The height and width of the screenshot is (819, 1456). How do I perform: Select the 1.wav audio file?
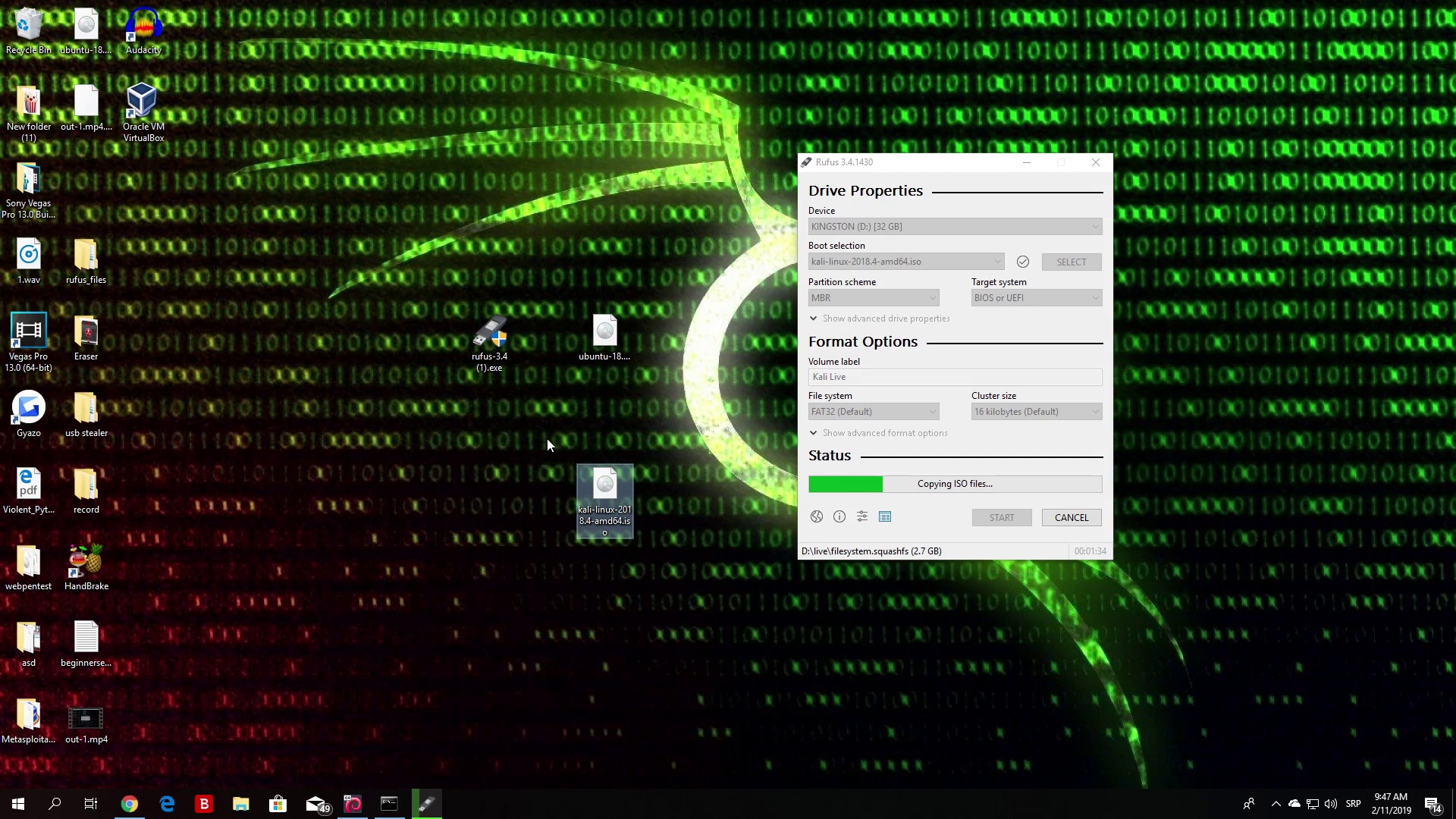click(29, 262)
